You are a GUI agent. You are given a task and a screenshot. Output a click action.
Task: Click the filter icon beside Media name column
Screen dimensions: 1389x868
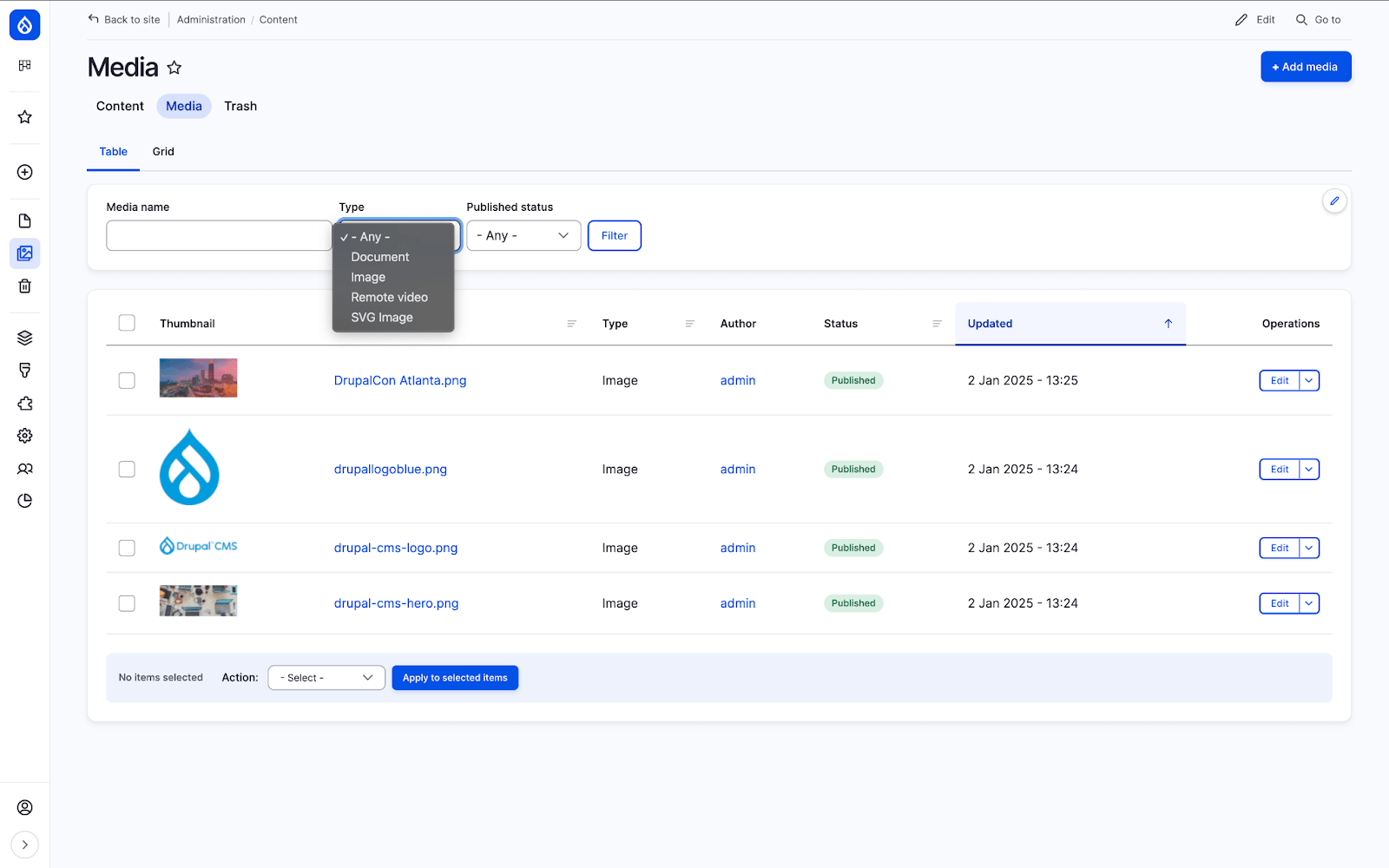pyautogui.click(x=571, y=324)
